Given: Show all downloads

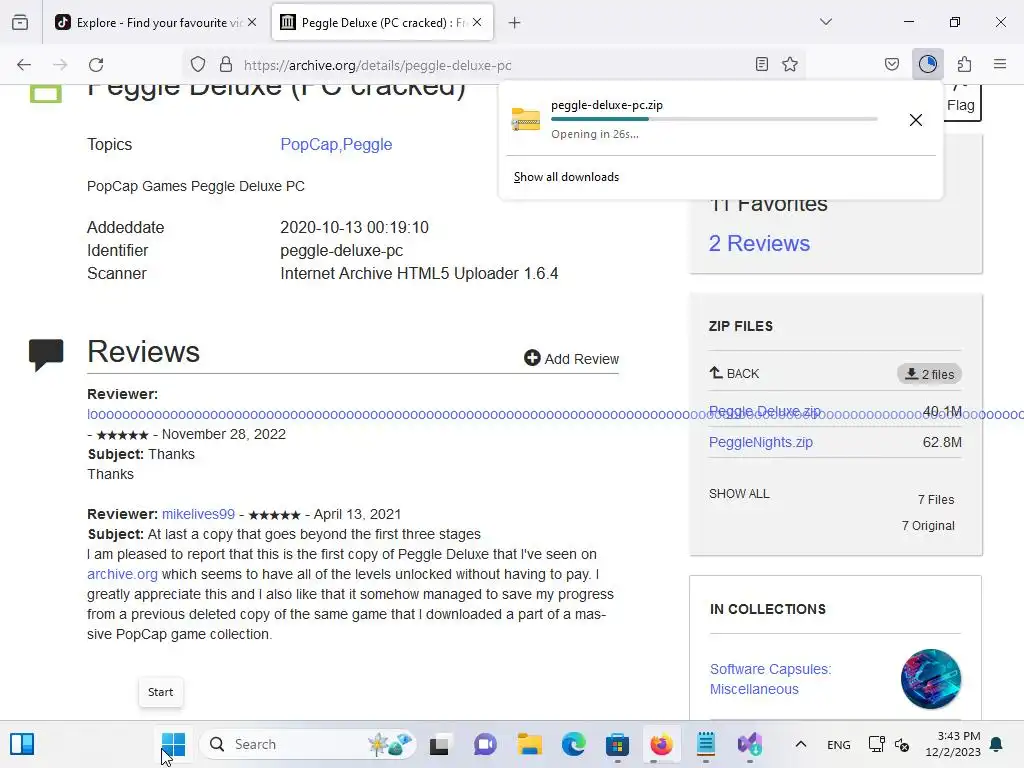Looking at the screenshot, I should 566,177.
